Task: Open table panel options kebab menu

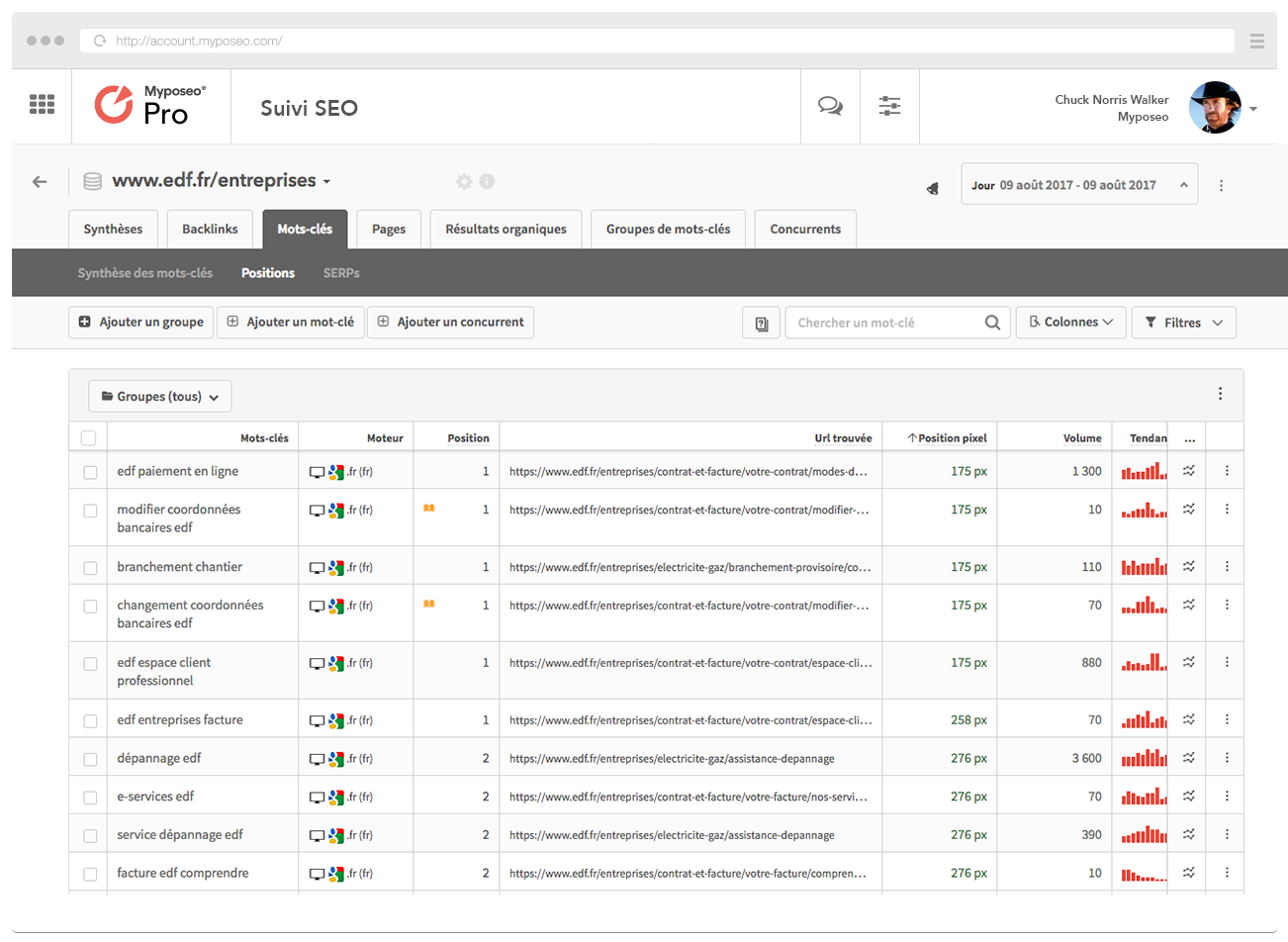Action: pos(1220,394)
